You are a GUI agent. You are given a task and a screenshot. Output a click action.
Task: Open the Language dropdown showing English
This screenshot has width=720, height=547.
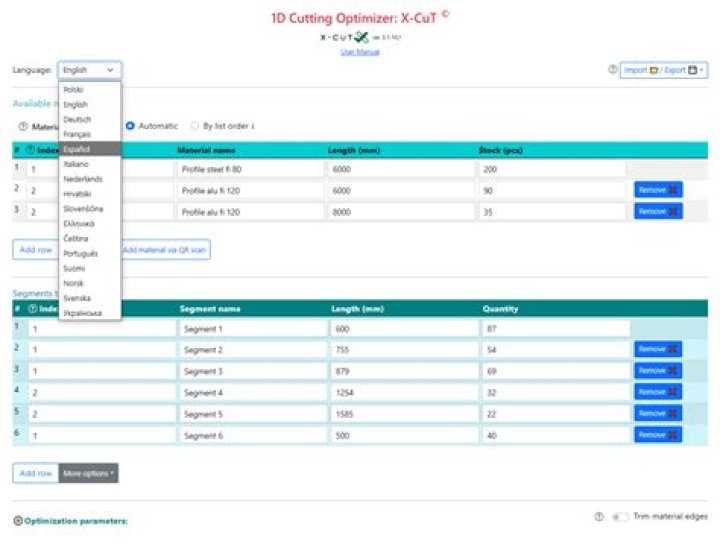(x=90, y=70)
